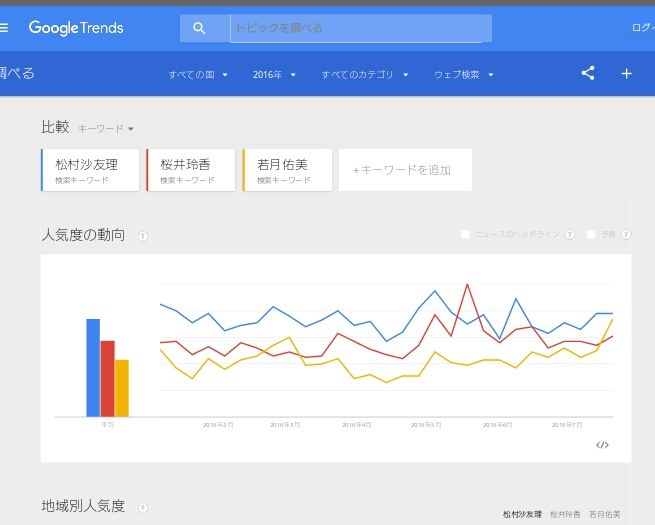Open the embed code icon under chart
The image size is (655, 525).
(602, 444)
